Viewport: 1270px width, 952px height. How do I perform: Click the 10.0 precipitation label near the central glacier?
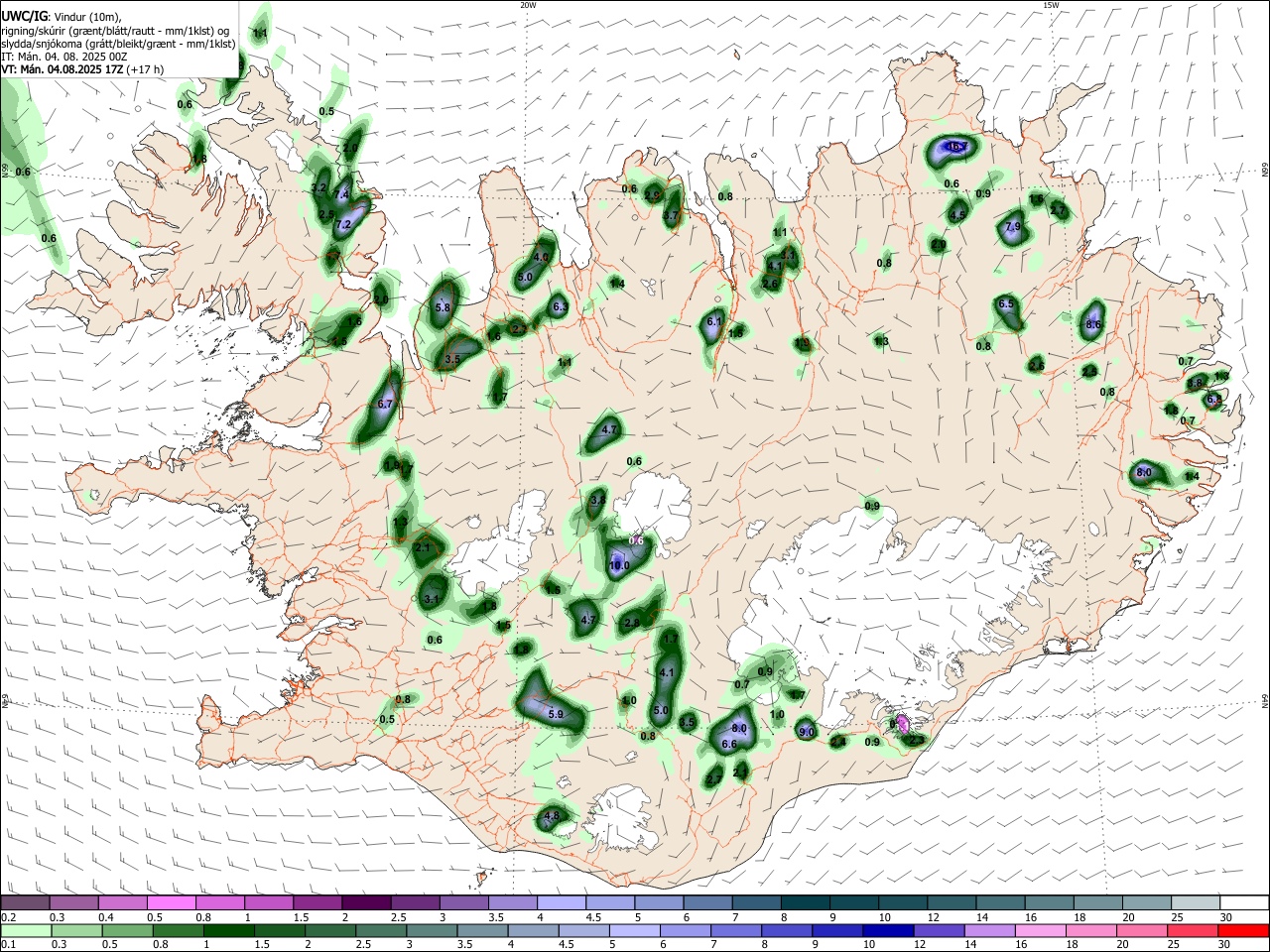[619, 565]
